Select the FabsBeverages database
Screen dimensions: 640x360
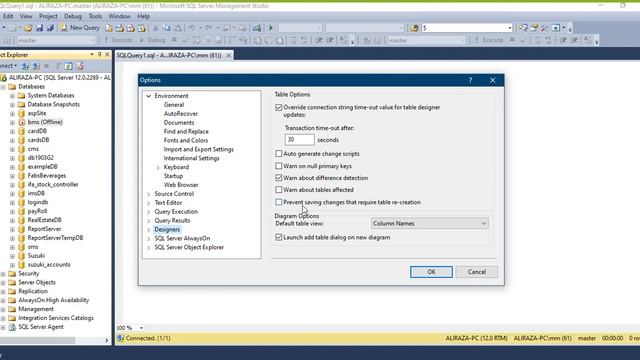(x=47, y=176)
